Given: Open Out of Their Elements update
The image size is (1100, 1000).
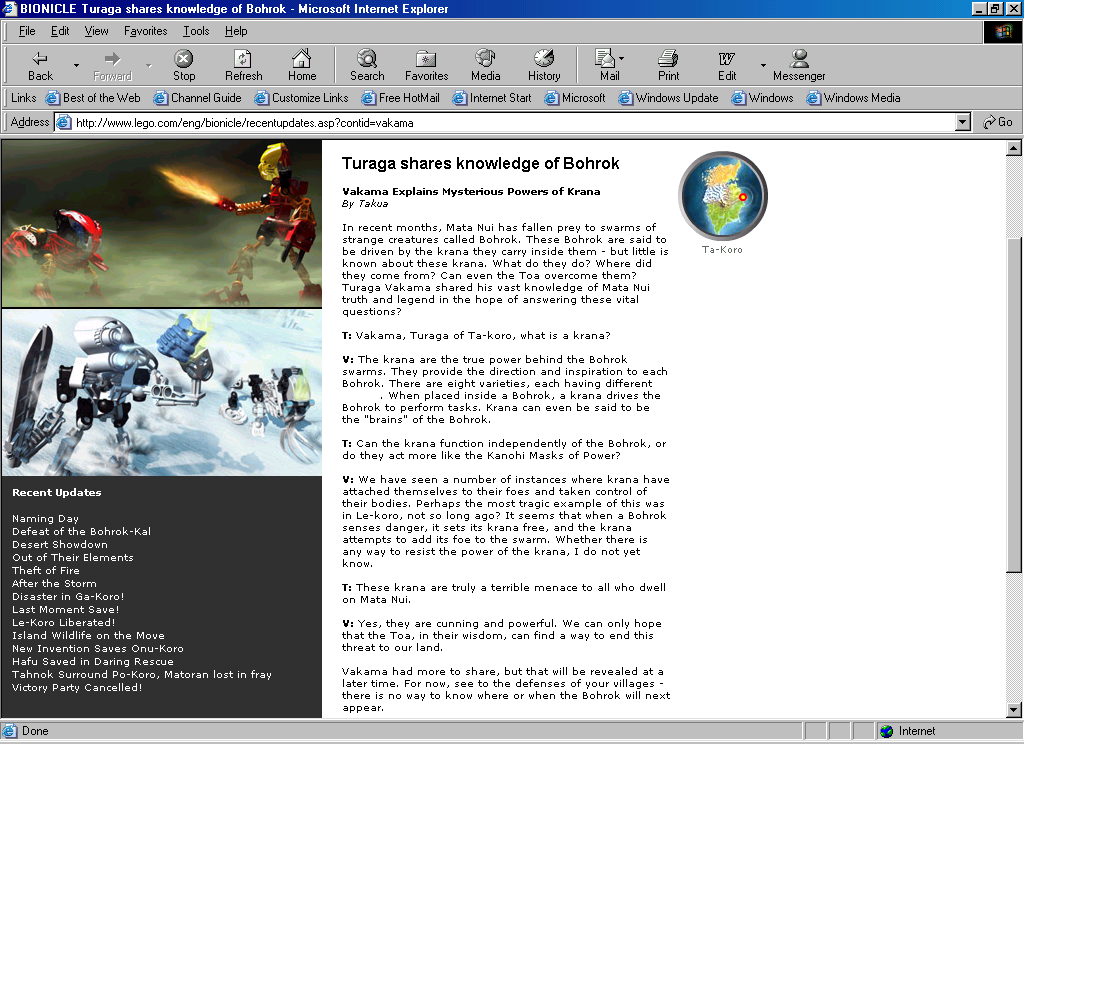Looking at the screenshot, I should pyautogui.click(x=72, y=557).
